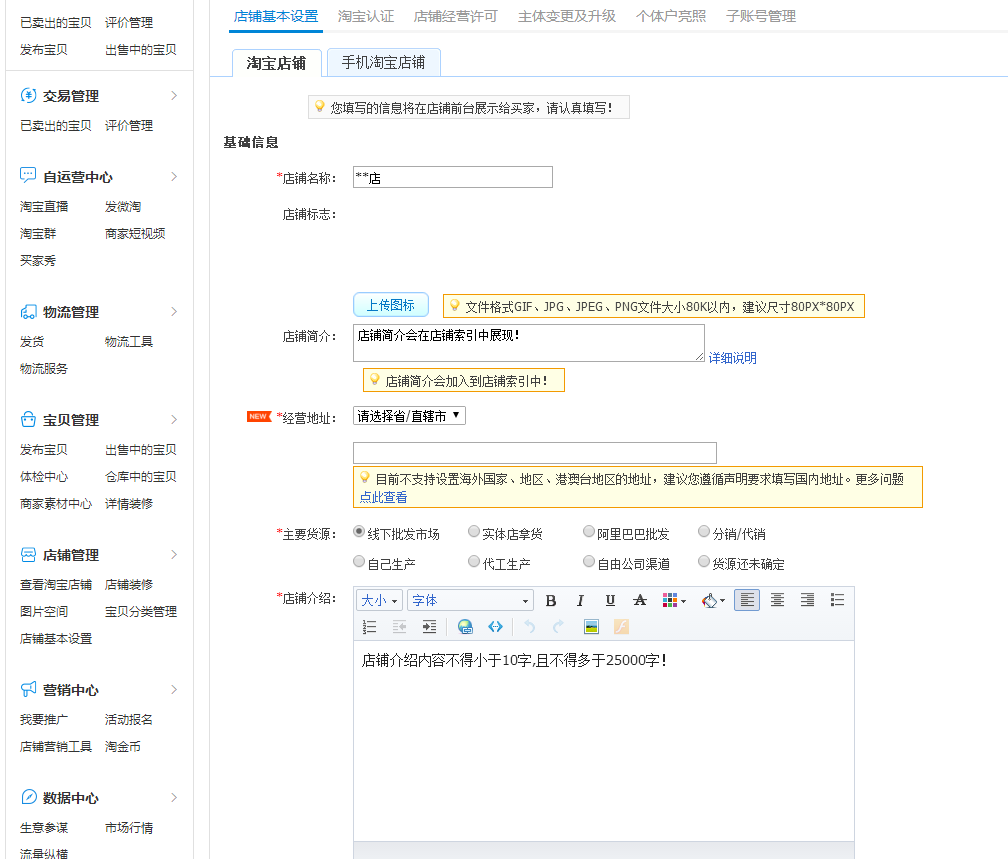This screenshot has height=859, width=1008.
Task: Select 货源还未确定 radio option
Action: [704, 562]
